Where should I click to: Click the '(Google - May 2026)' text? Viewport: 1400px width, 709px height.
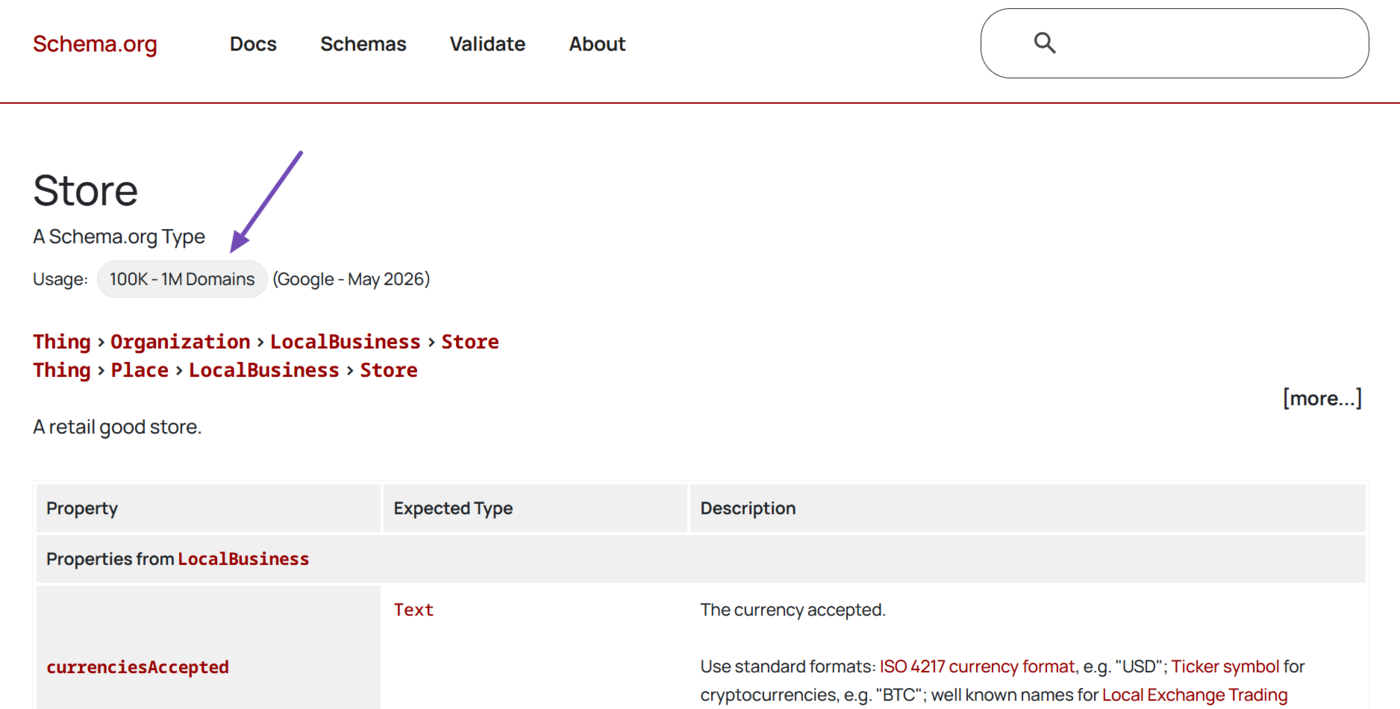351,279
